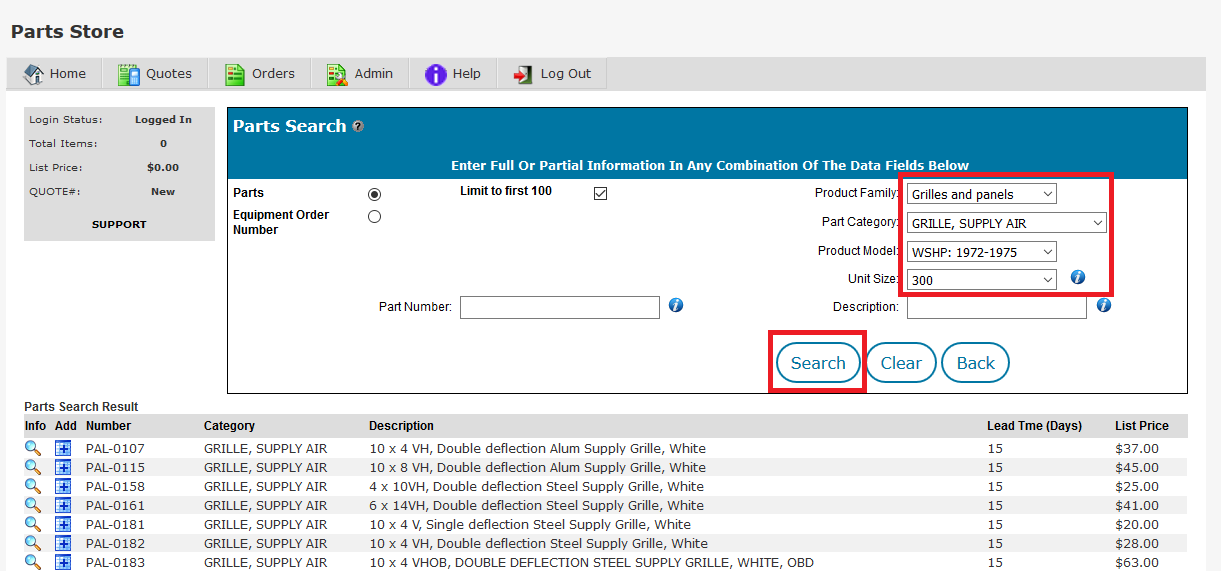Click the $63.00 list price
This screenshot has height=571, width=1221.
pos(1137,563)
